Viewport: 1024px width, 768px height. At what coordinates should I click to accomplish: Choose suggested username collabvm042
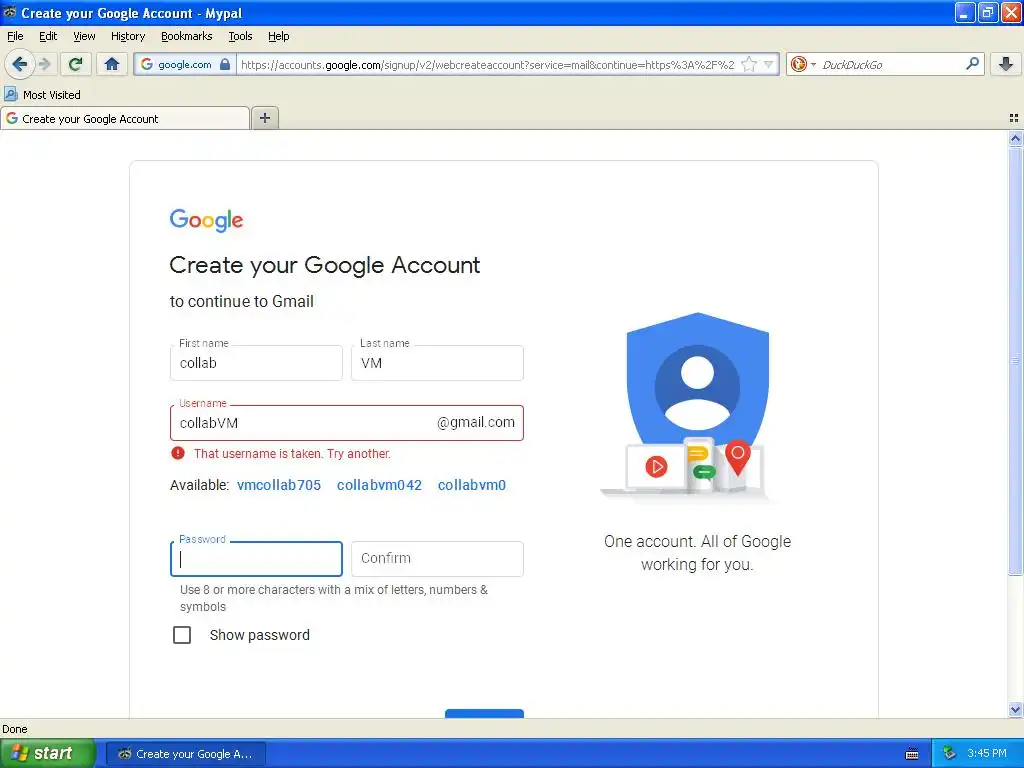click(379, 485)
